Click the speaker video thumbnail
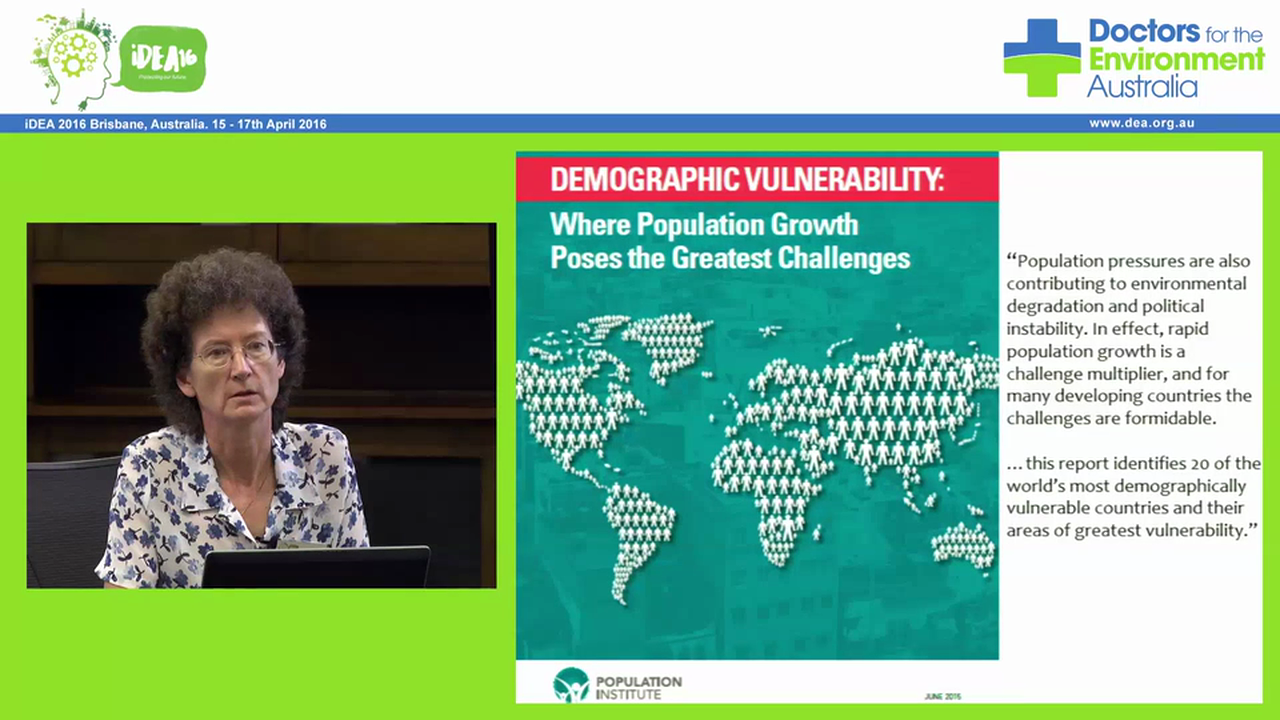The height and width of the screenshot is (720, 1280). pyautogui.click(x=261, y=405)
